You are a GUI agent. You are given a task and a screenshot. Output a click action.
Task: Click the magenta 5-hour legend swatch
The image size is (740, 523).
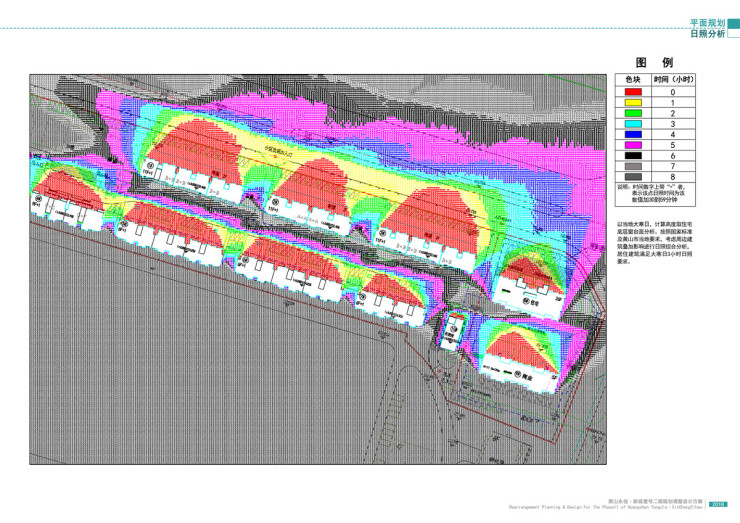pos(632,146)
